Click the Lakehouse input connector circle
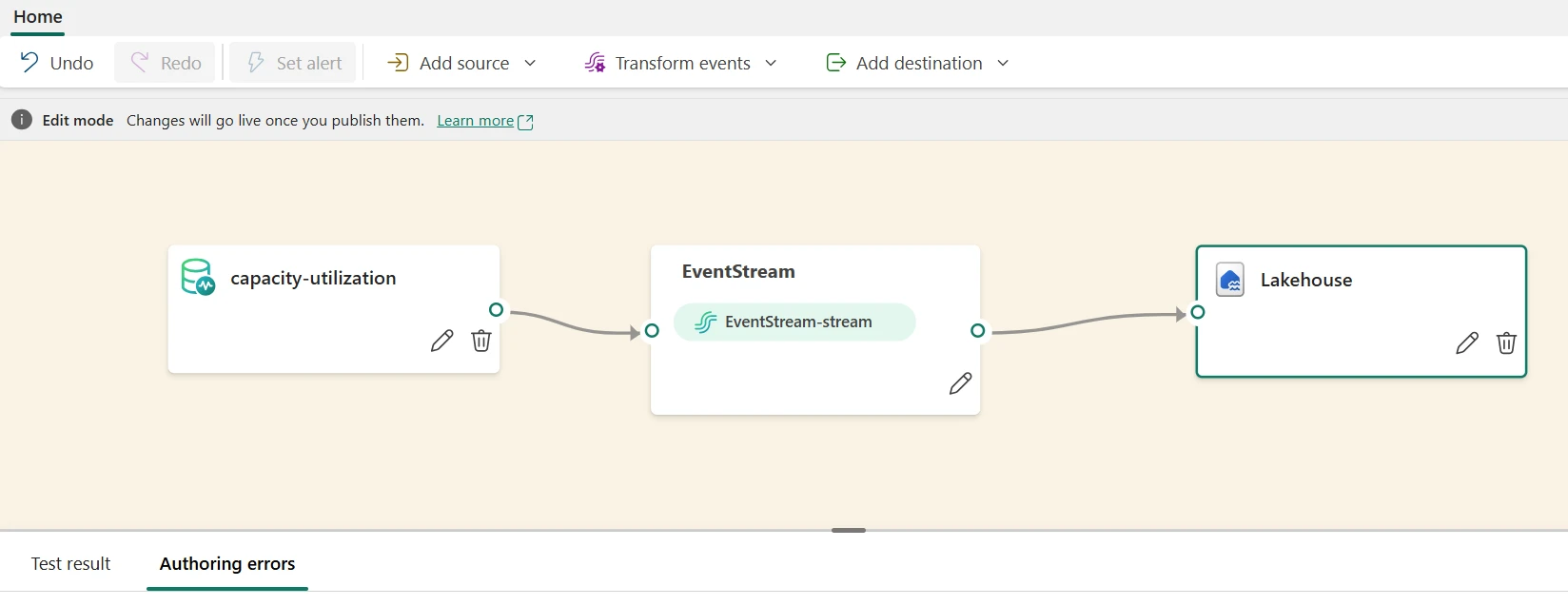The height and width of the screenshot is (606, 1568). [1198, 312]
